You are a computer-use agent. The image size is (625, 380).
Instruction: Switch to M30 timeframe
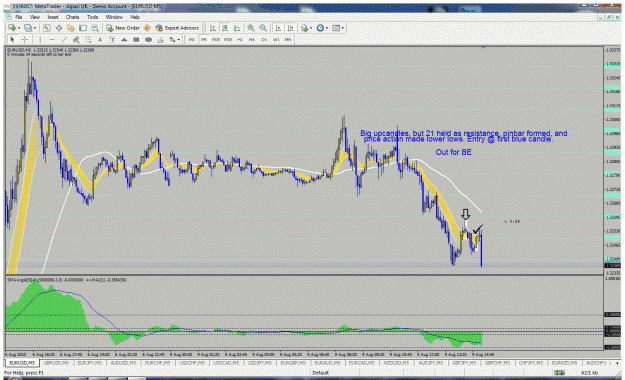coord(228,39)
